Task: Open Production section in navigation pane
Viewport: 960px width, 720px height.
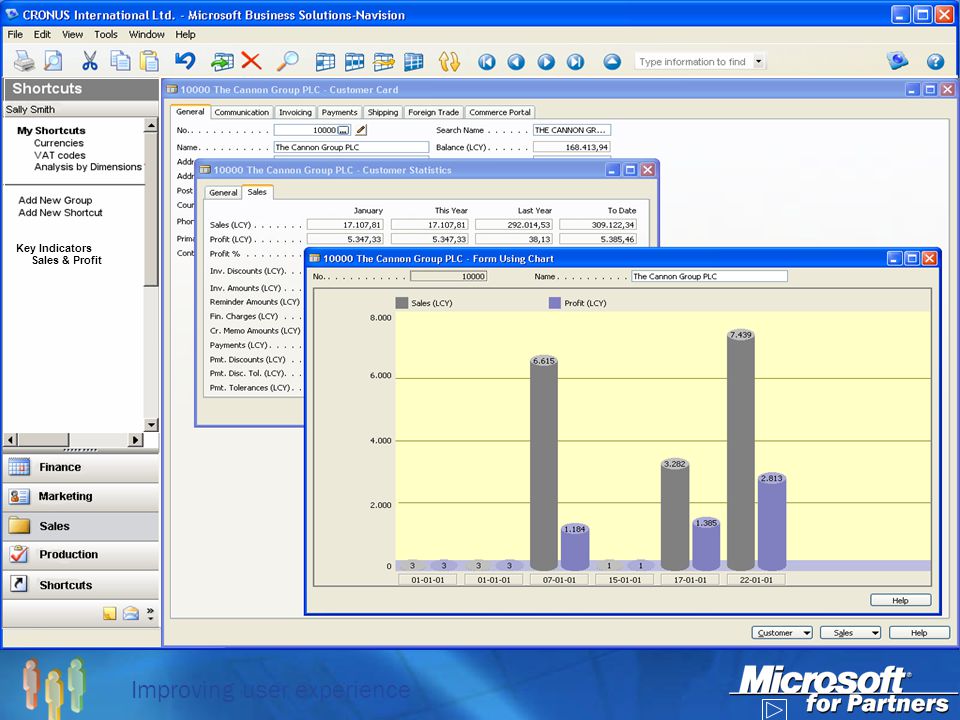Action: point(80,555)
